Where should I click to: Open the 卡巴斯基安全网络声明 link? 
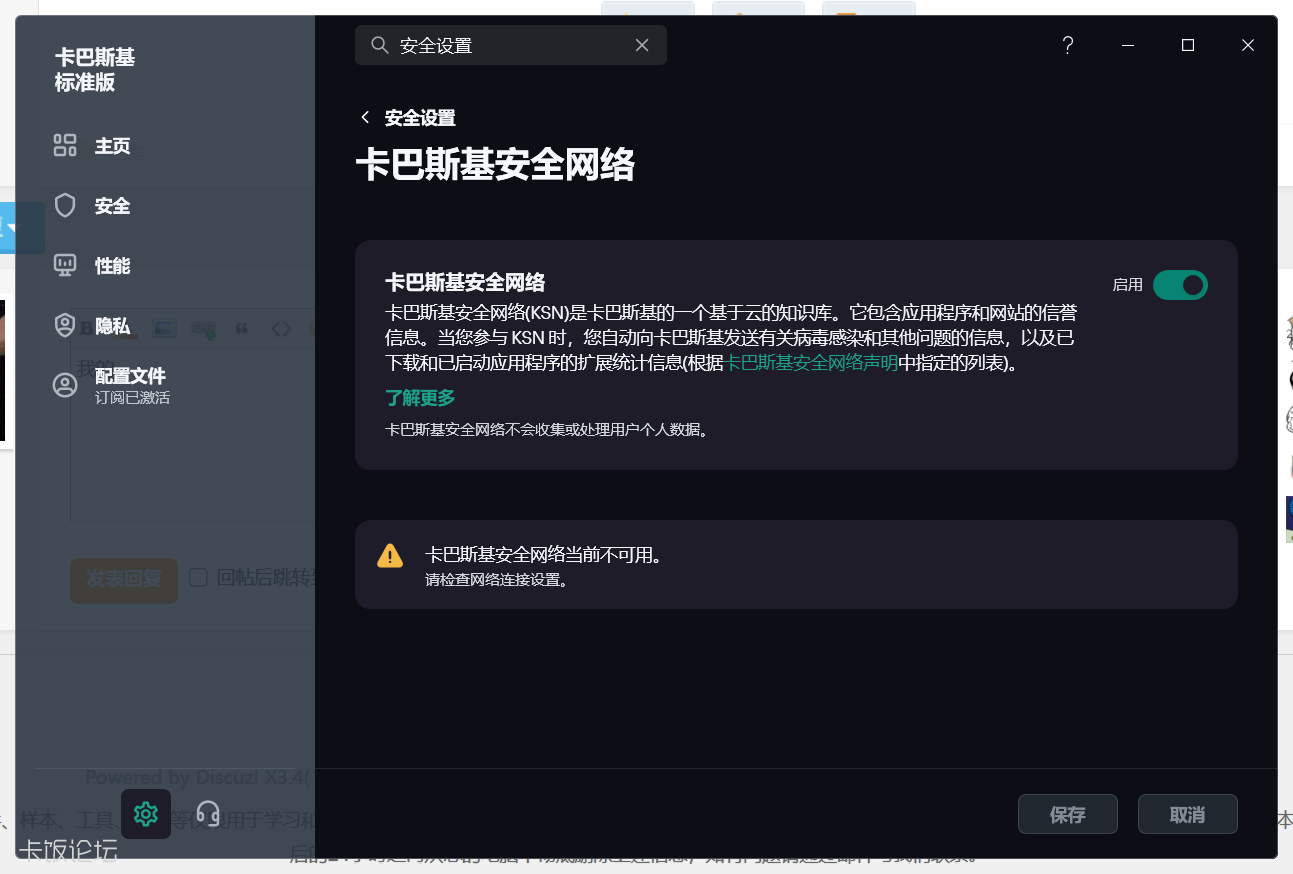810,364
